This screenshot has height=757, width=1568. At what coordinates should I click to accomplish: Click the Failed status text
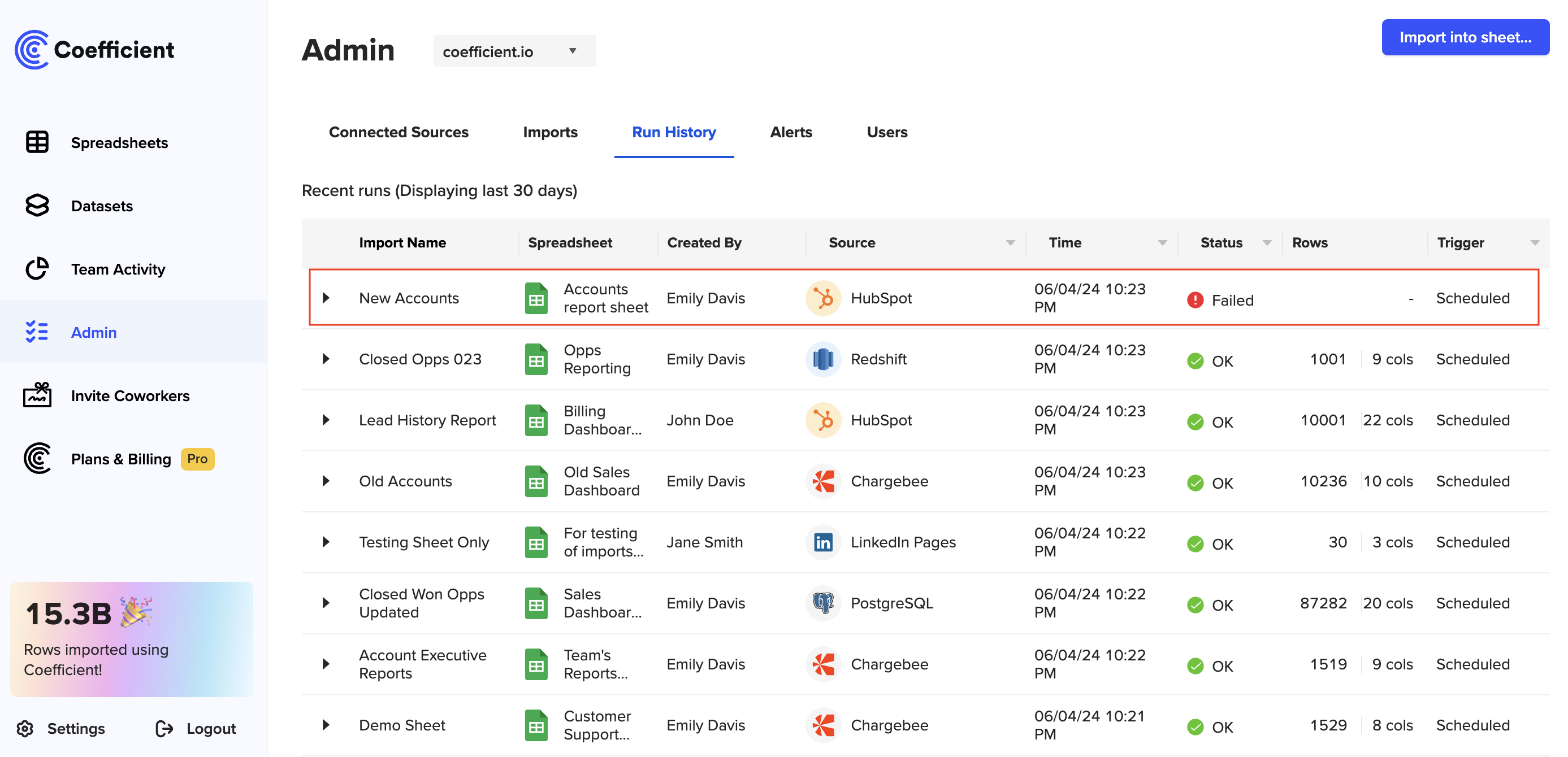click(x=1232, y=301)
